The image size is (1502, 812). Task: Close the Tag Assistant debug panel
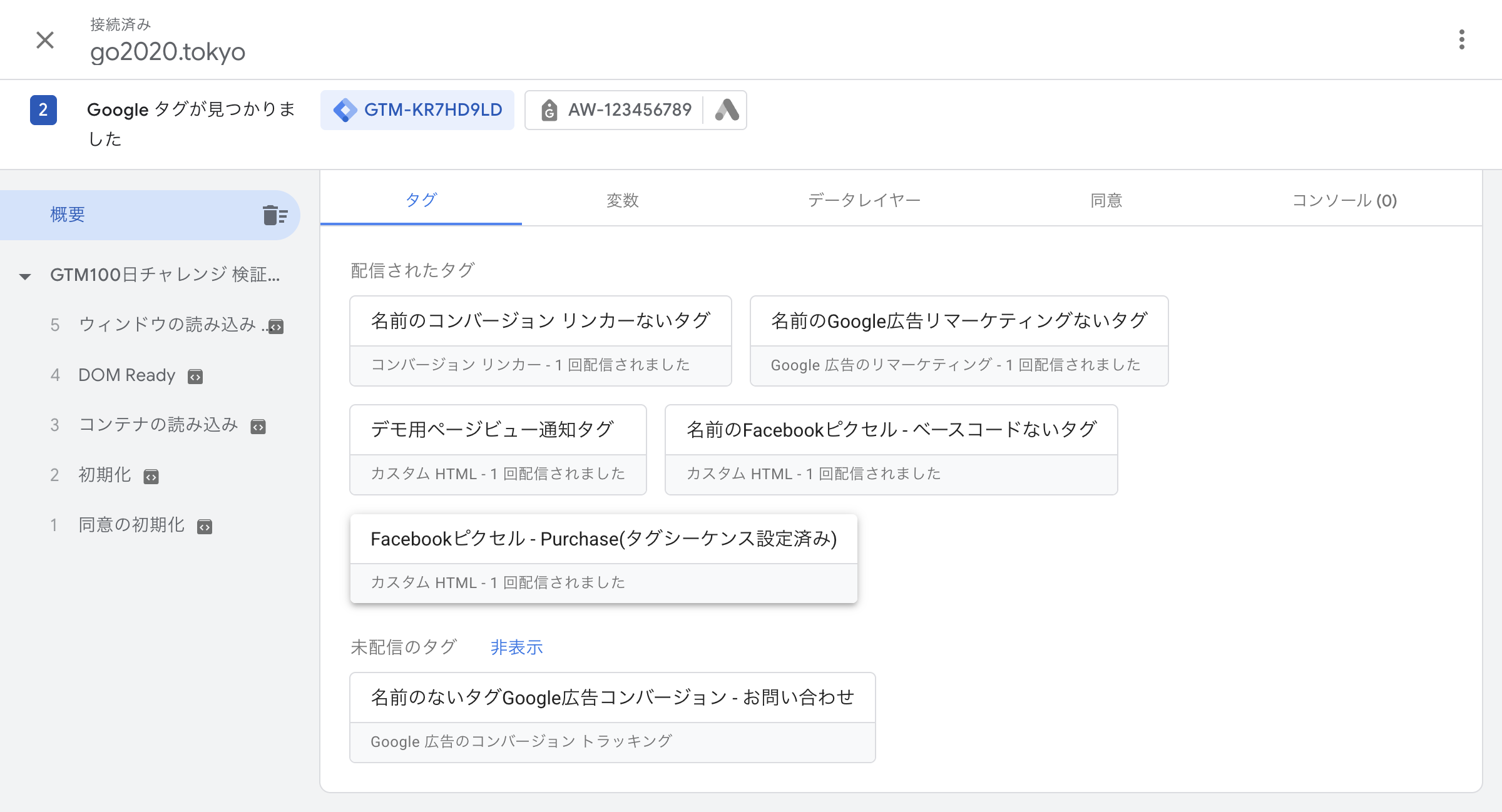click(45, 40)
